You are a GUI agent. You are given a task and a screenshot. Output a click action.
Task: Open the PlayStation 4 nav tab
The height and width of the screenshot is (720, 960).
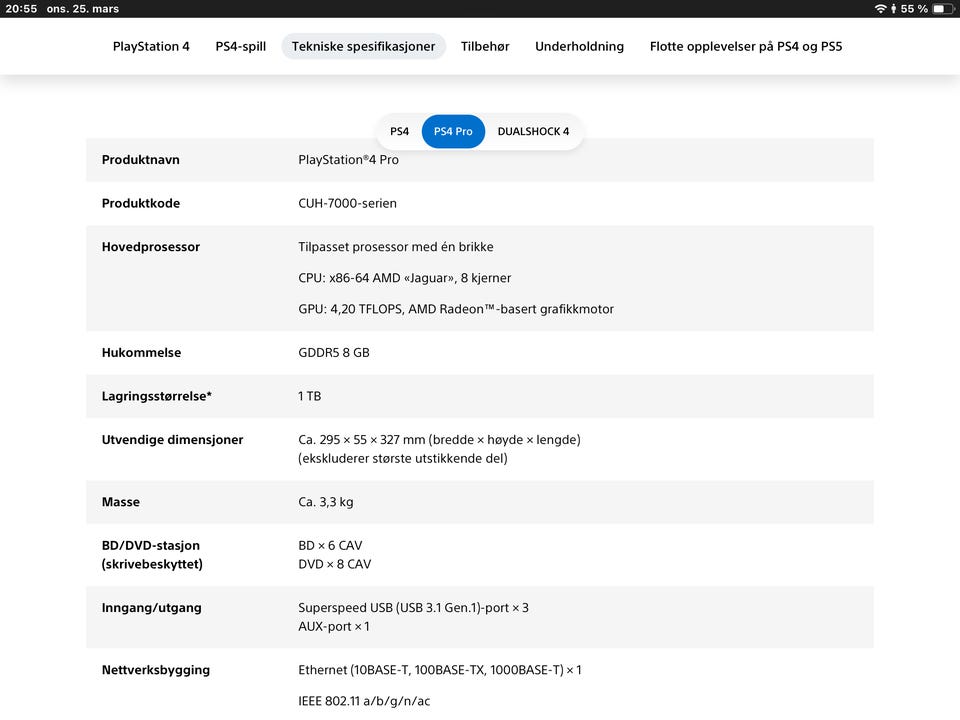pos(151,47)
